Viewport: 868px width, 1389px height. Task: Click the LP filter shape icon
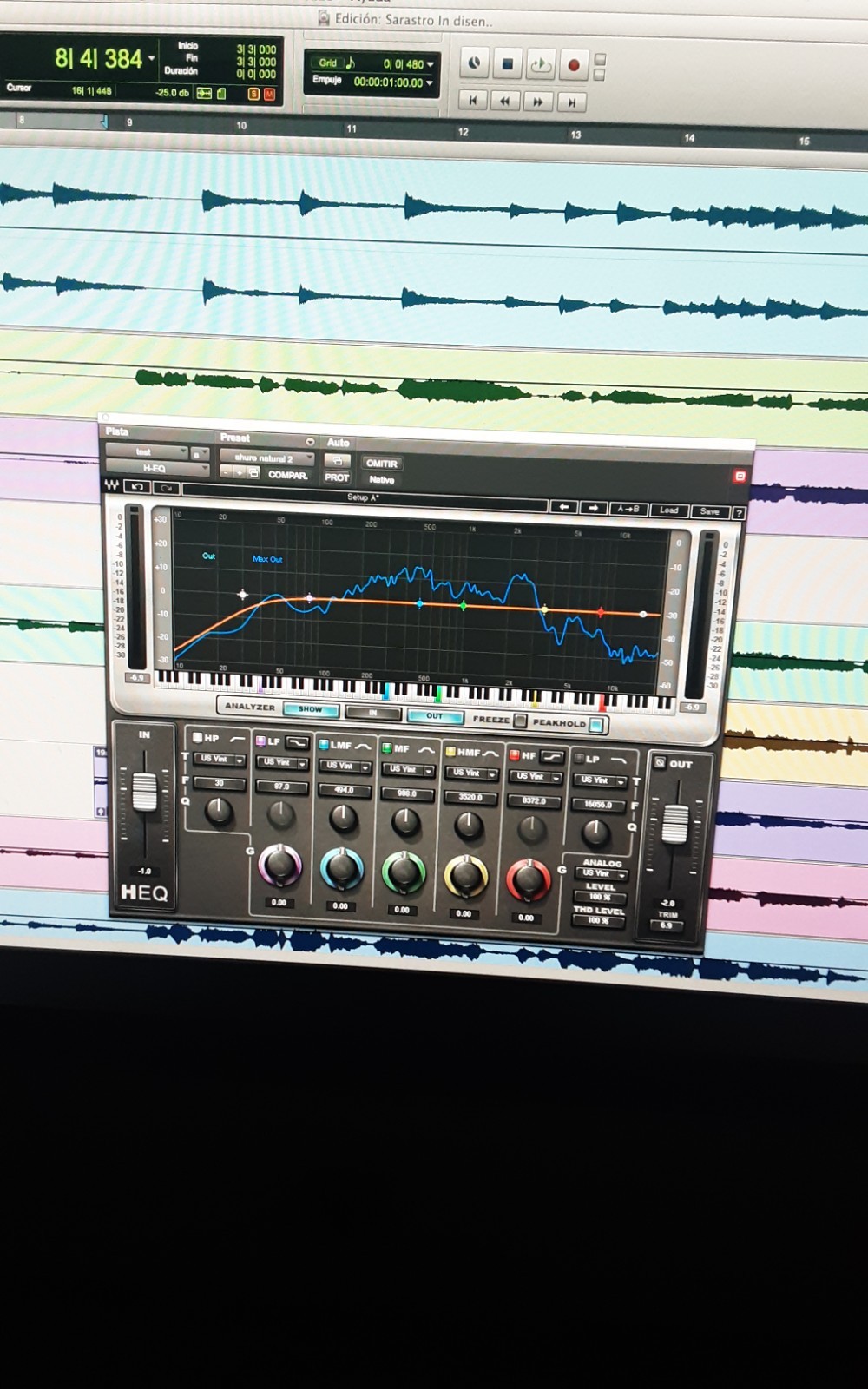click(618, 760)
